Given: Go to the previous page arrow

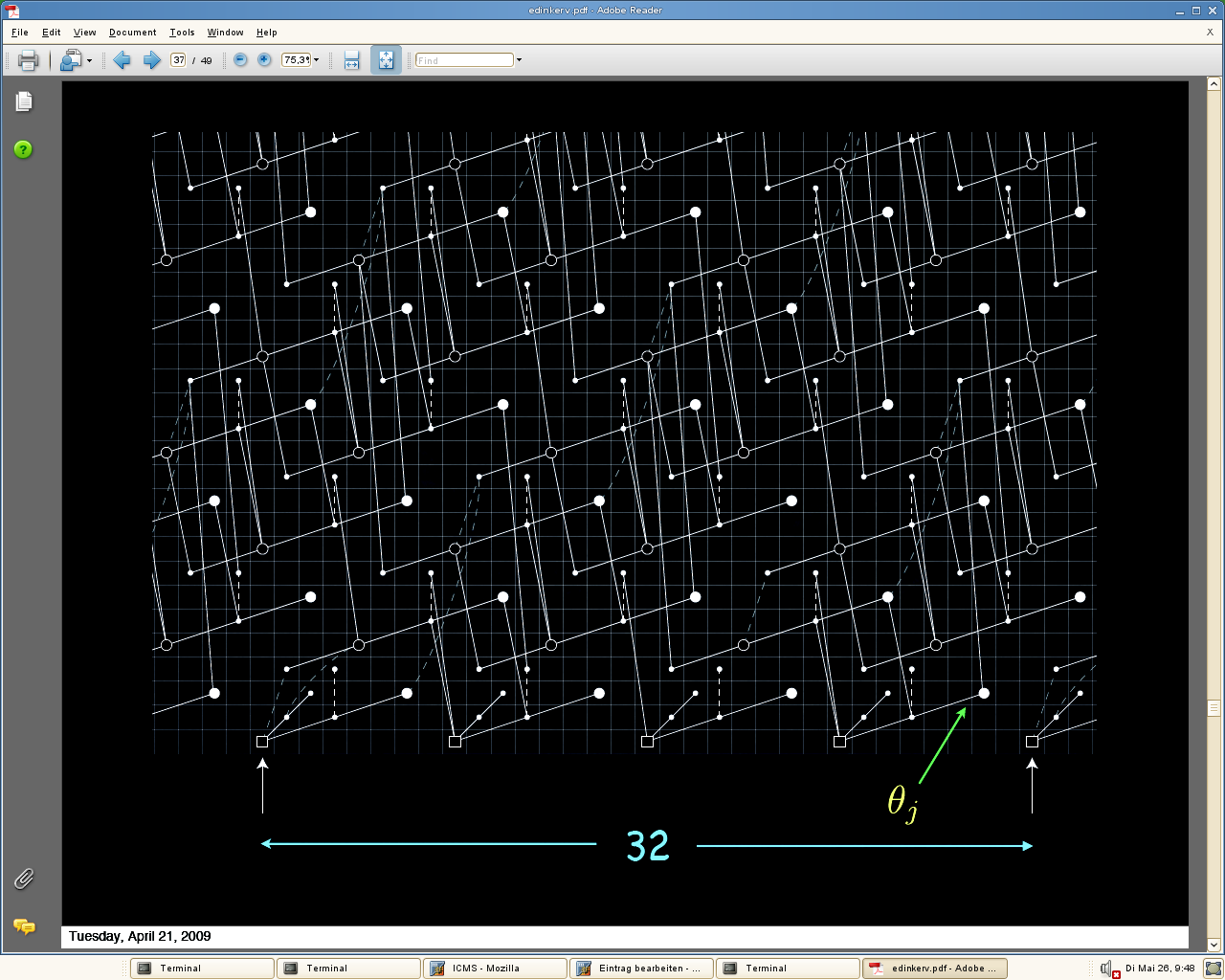Looking at the screenshot, I should click(122, 60).
